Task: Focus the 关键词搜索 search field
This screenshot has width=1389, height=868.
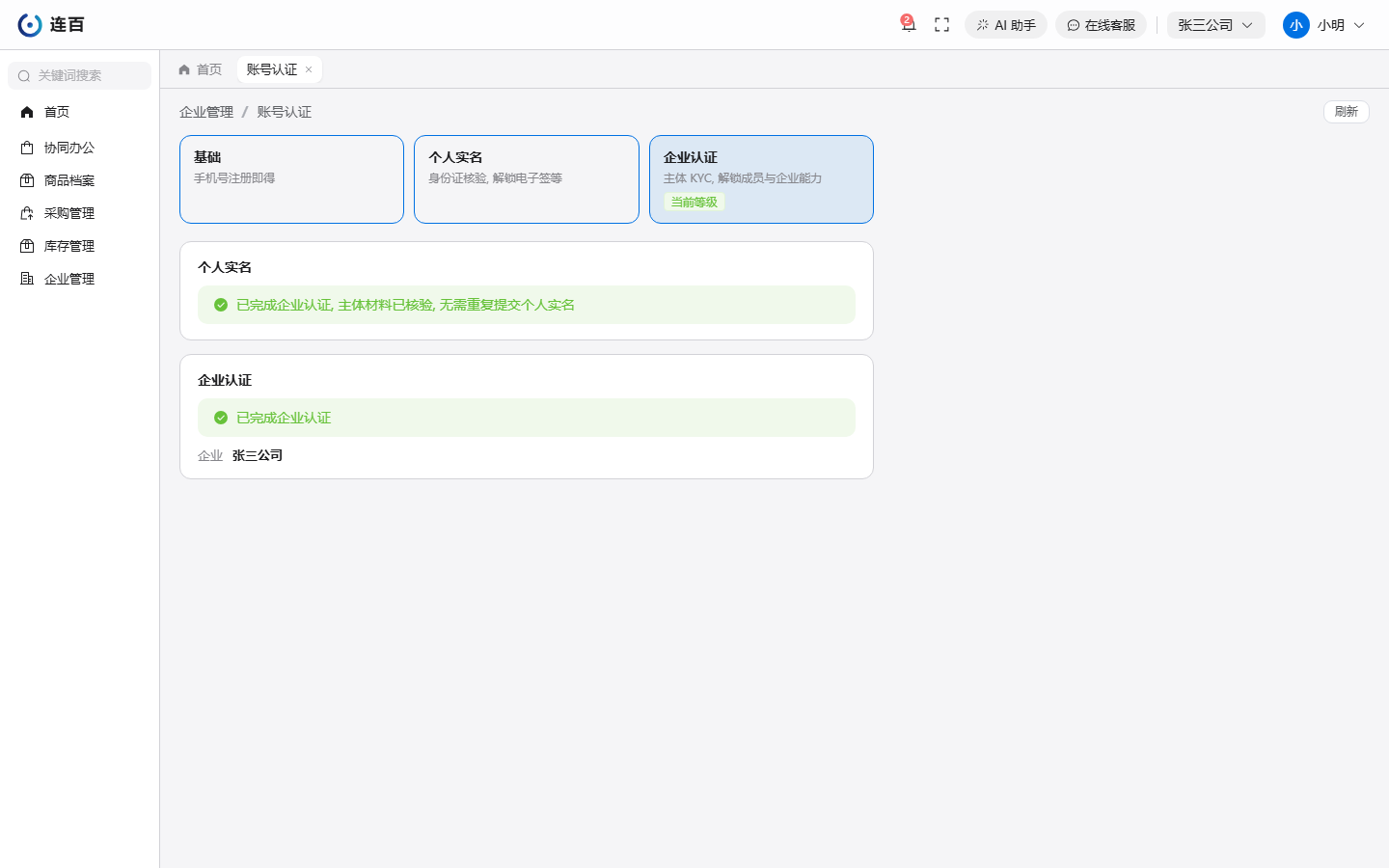Action: [80, 75]
